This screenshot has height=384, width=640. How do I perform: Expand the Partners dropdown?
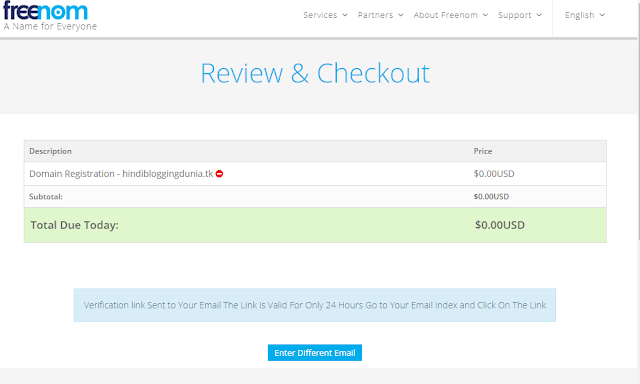pos(380,15)
